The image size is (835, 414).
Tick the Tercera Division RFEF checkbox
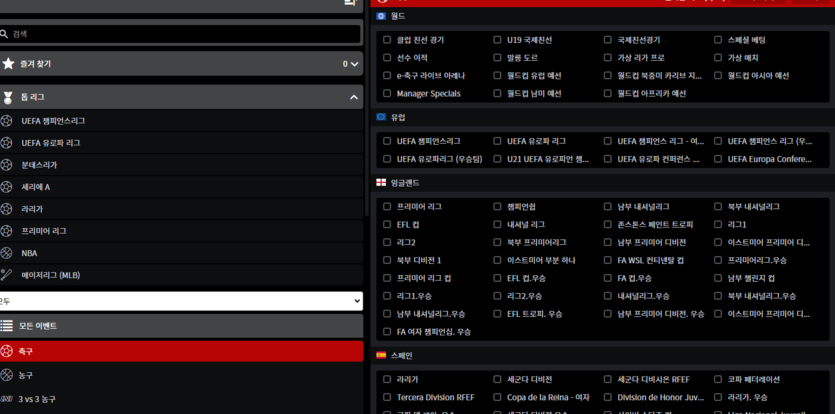coord(387,397)
